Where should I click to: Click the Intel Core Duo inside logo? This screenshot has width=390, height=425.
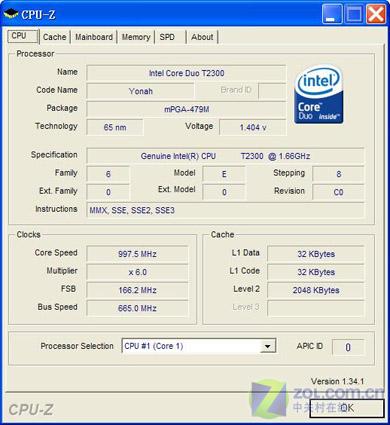[318, 94]
